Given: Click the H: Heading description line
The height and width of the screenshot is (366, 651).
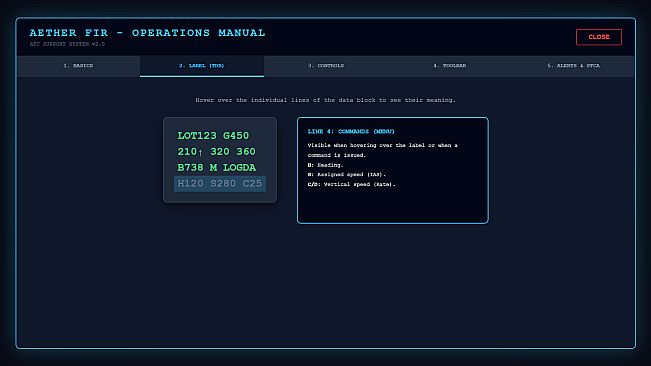Looking at the screenshot, I should (x=326, y=165).
